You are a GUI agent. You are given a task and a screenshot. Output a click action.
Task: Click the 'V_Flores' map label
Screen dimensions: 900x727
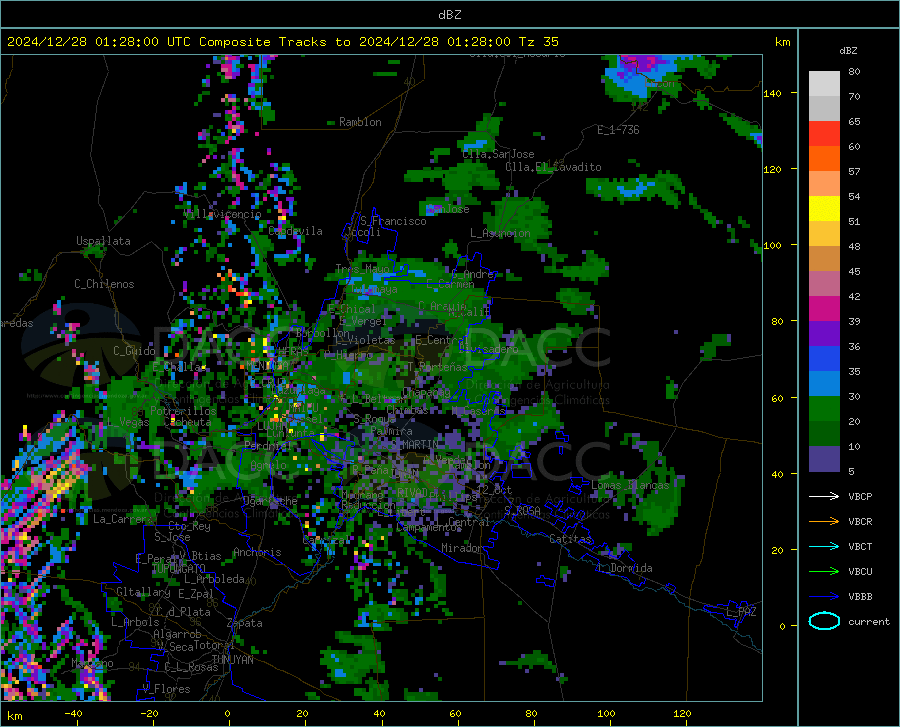(x=166, y=689)
